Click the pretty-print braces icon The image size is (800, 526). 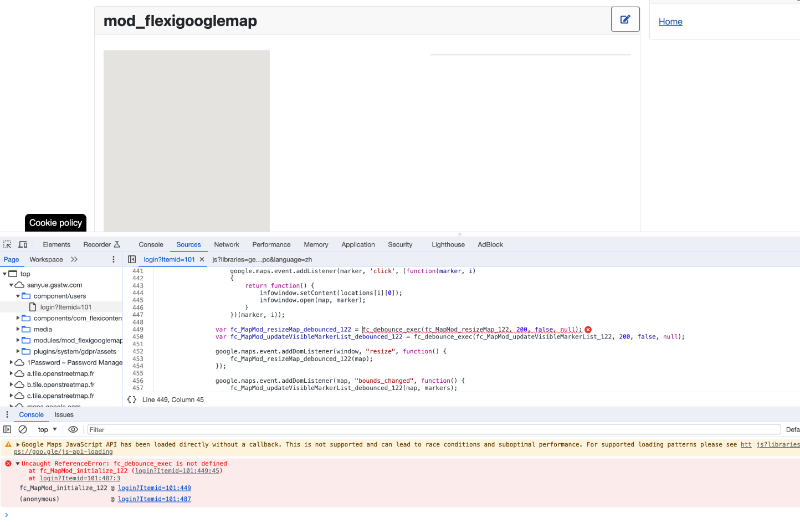(x=132, y=399)
